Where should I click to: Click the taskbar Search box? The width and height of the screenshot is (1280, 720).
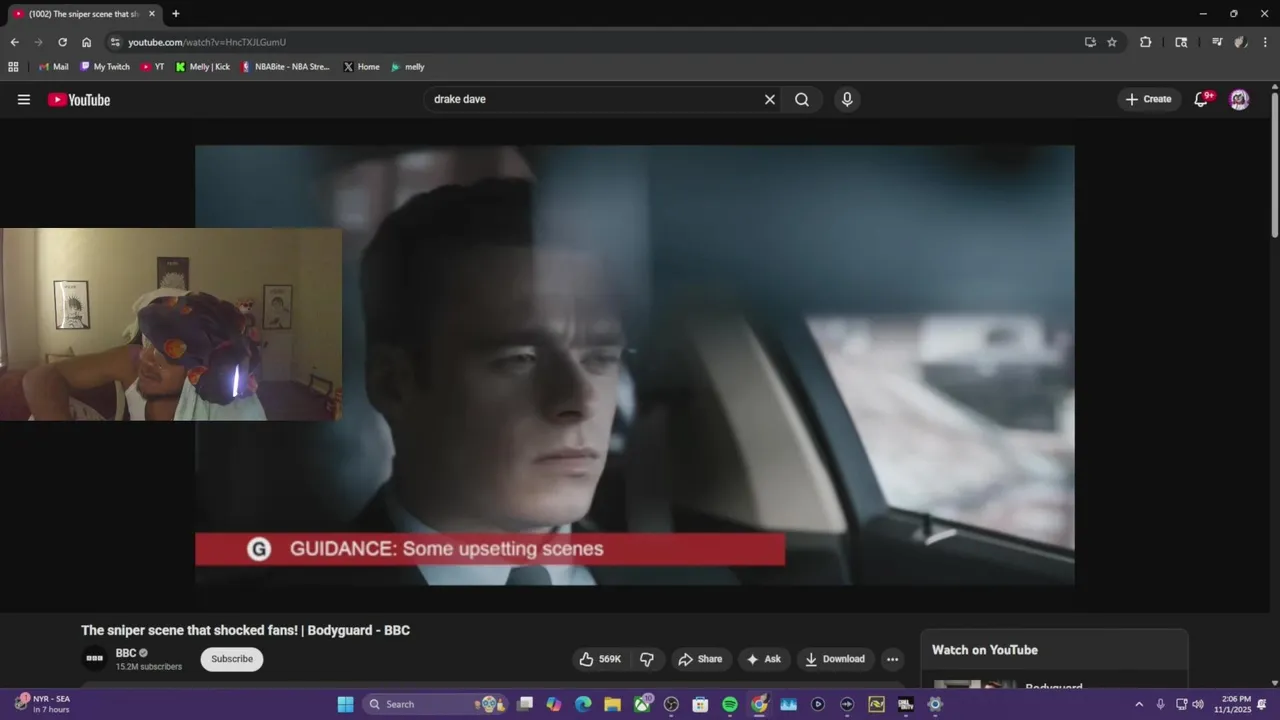[x=434, y=704]
